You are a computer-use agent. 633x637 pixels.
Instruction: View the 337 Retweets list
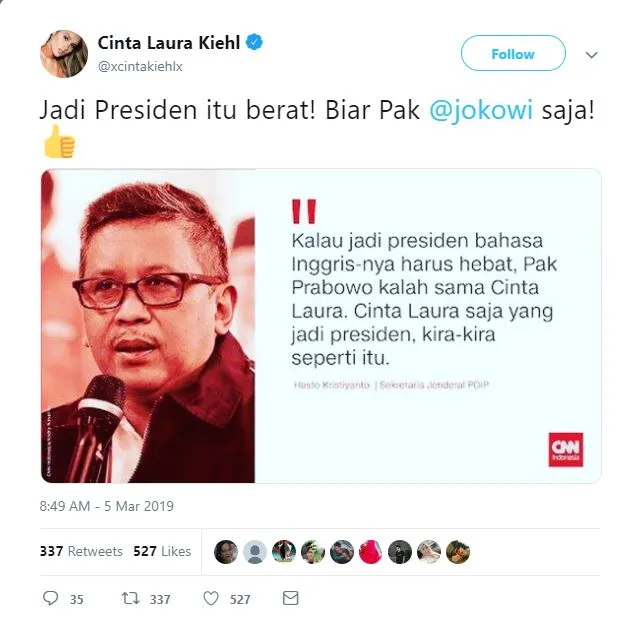pos(81,551)
